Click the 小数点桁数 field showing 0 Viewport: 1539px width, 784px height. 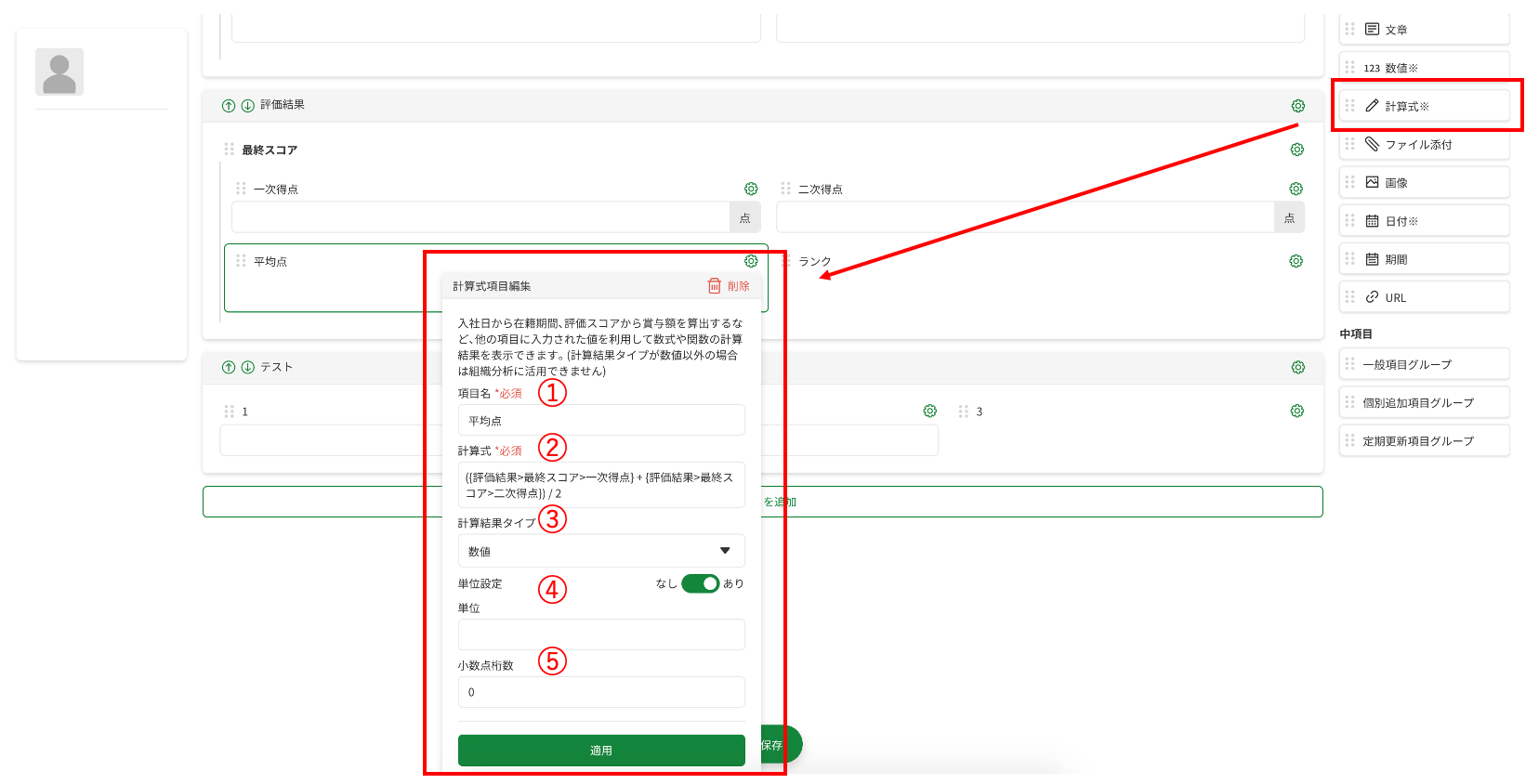coord(601,692)
